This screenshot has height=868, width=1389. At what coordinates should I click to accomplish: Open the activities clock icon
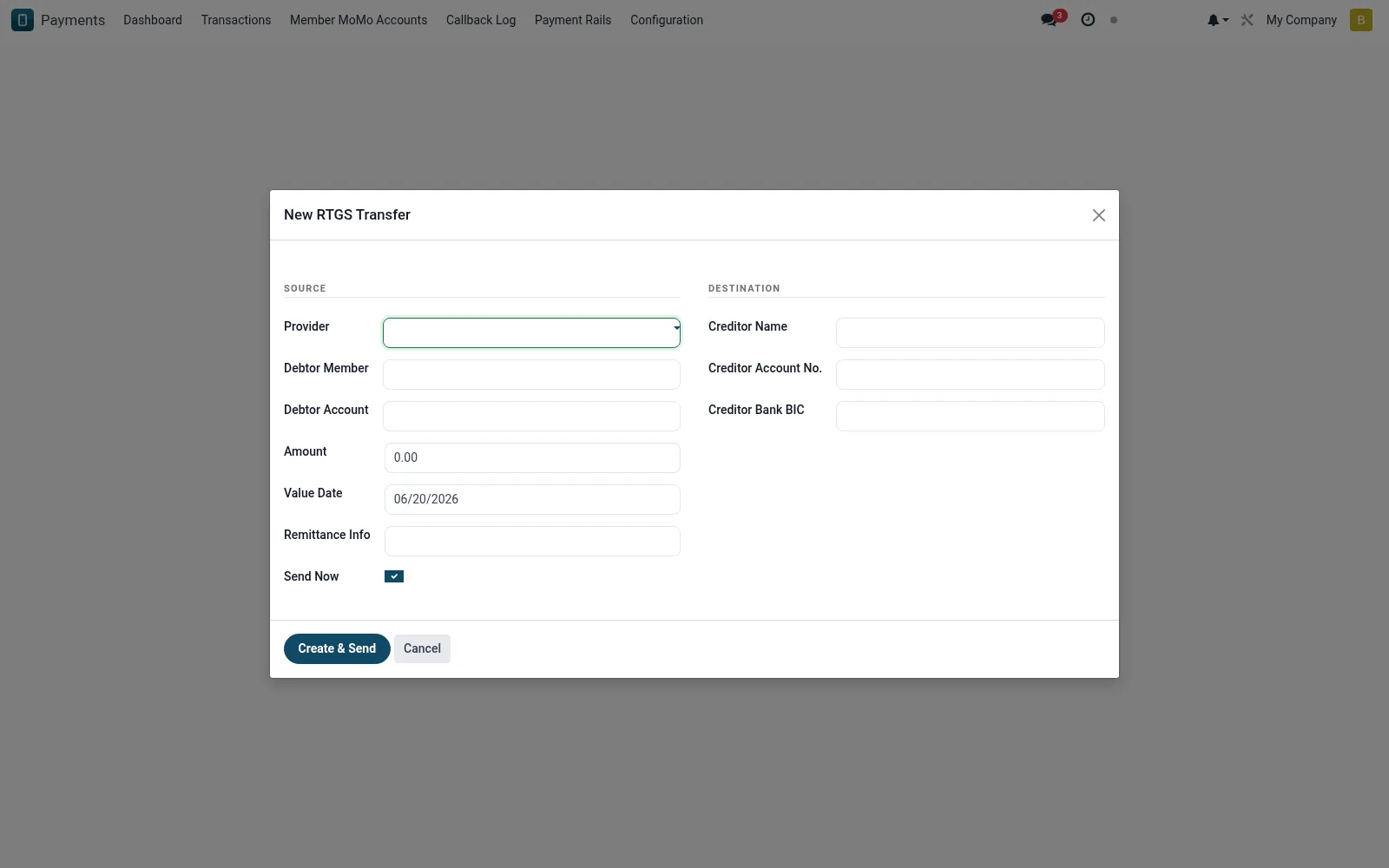[x=1088, y=20]
